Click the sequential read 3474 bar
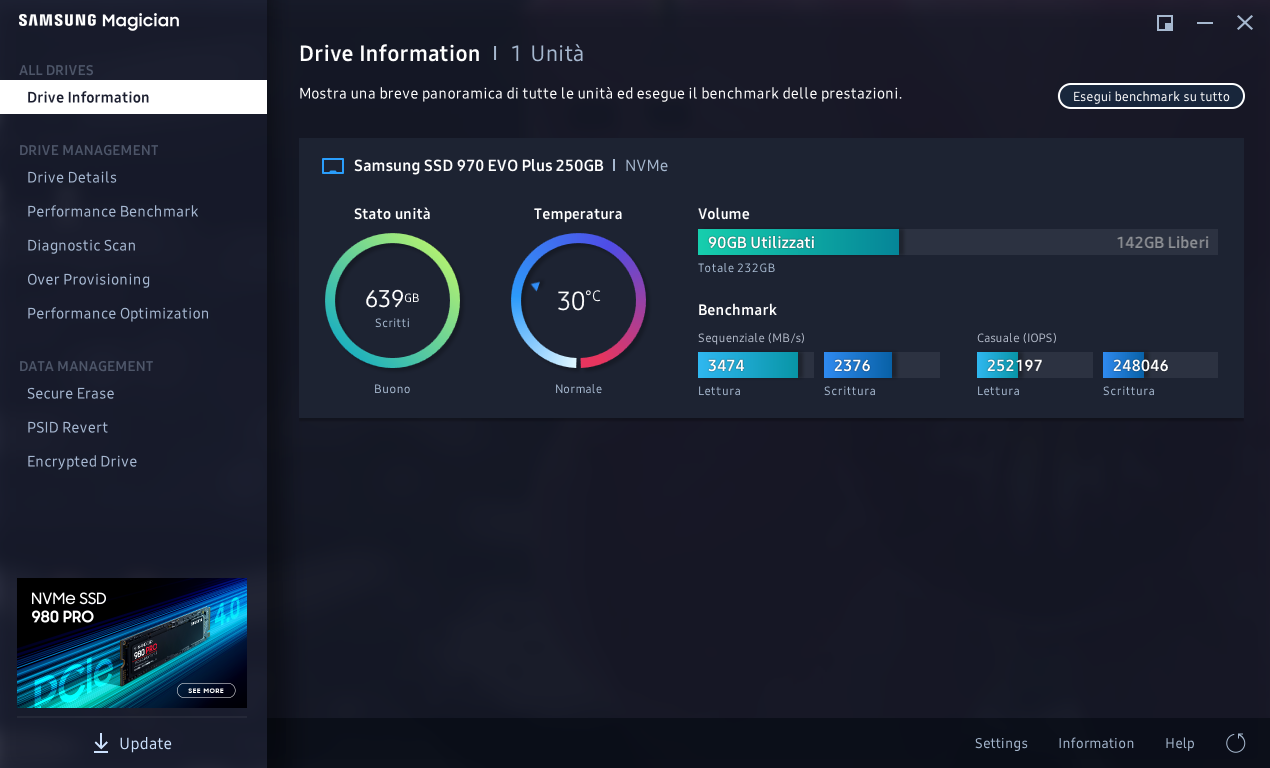The width and height of the screenshot is (1270, 768). point(756,365)
